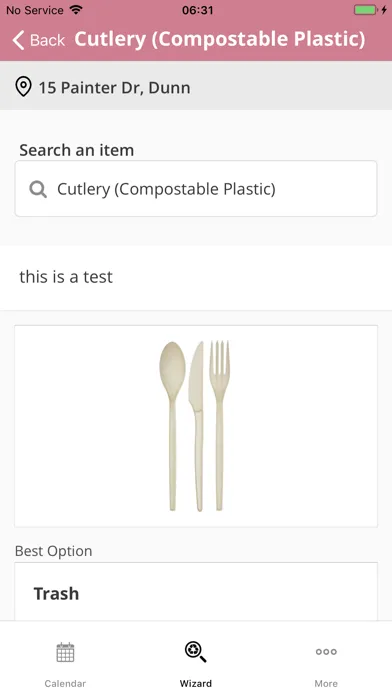Tap the recycling wizard magnifier icon
The width and height of the screenshot is (392, 696).
coord(195,652)
